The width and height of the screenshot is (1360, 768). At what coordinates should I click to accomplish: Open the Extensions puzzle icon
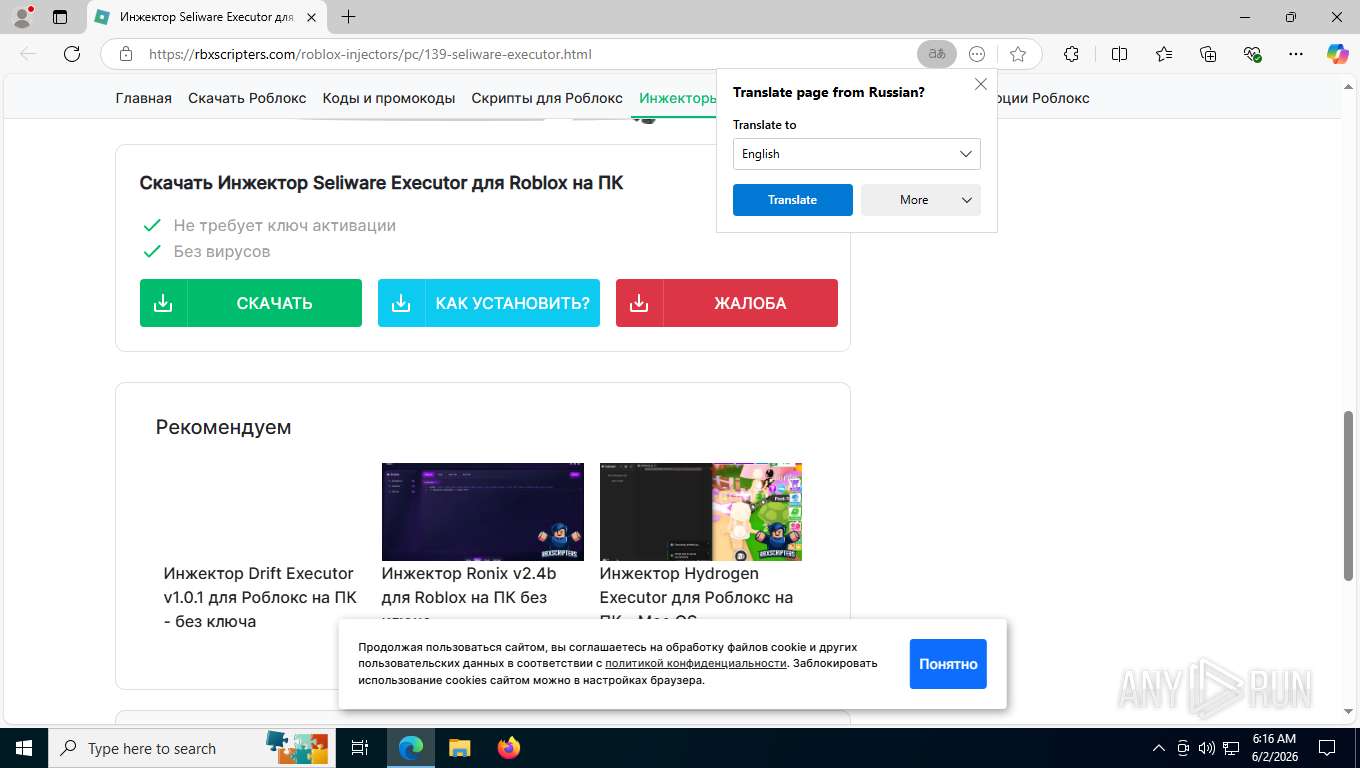click(x=1071, y=54)
